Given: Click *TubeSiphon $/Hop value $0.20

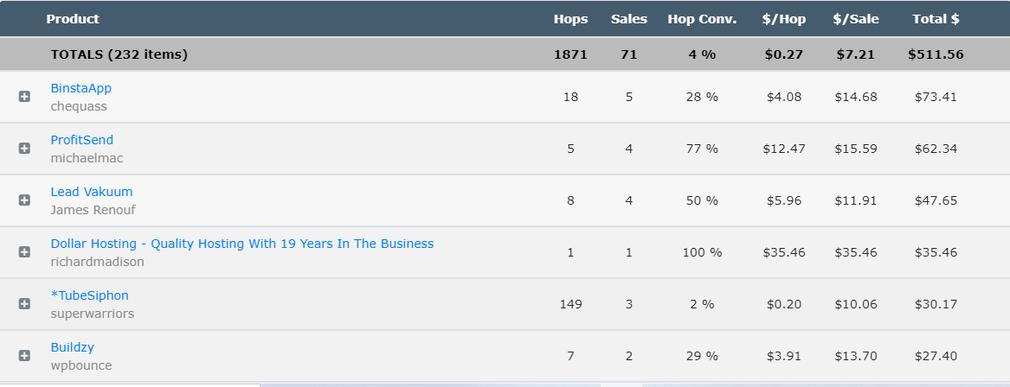Looking at the screenshot, I should tap(784, 304).
